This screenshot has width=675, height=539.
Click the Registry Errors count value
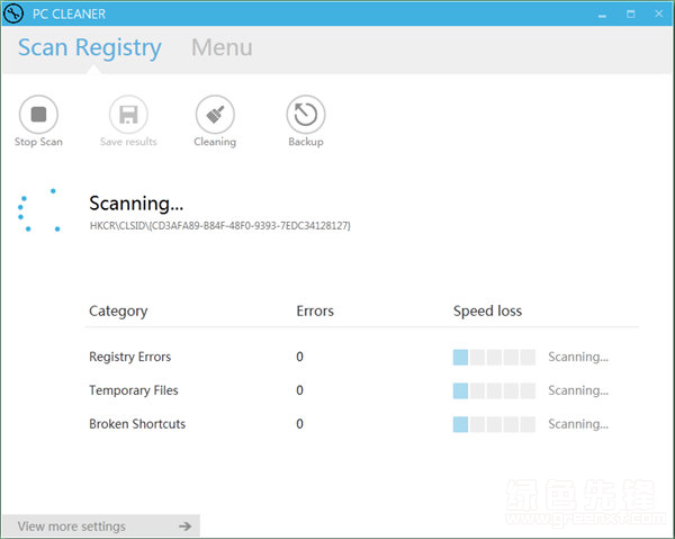click(x=300, y=356)
